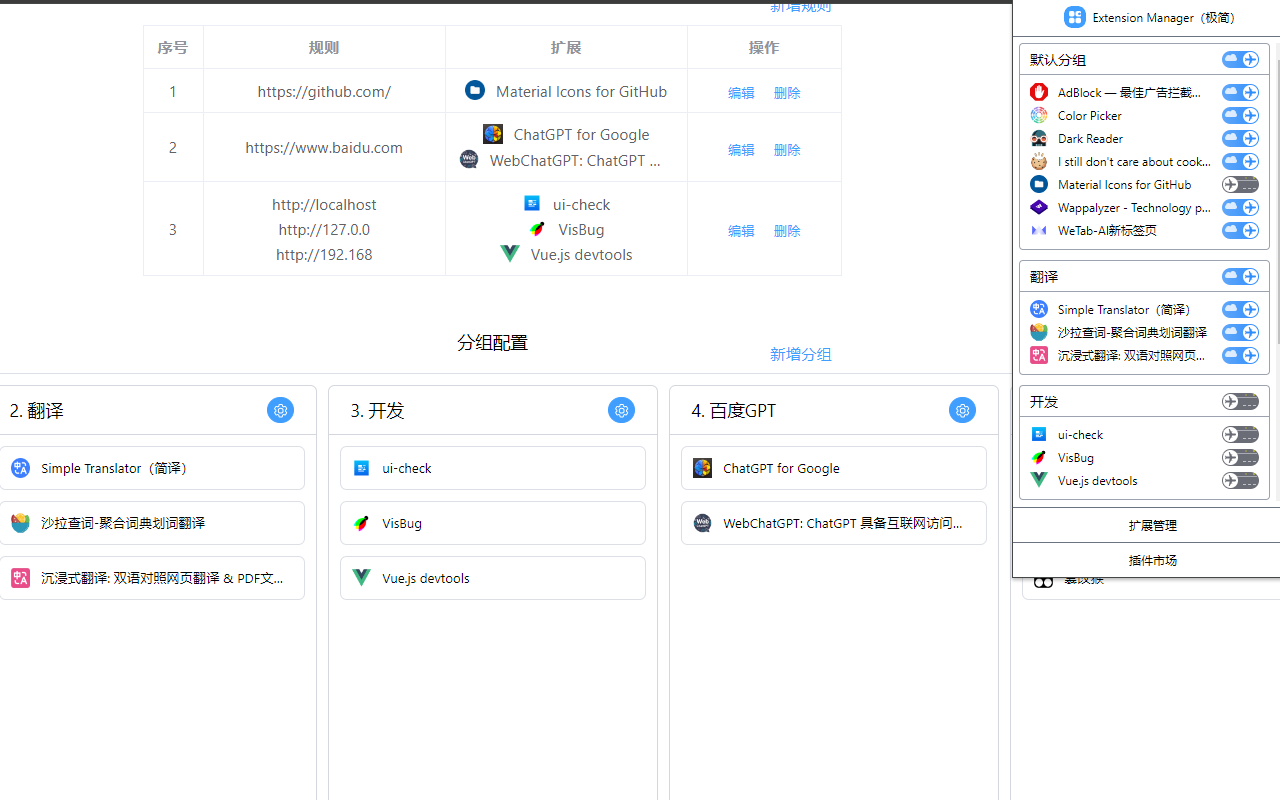The image size is (1280, 800).
Task: Click the AdBlock icon in popup
Action: [x=1039, y=92]
